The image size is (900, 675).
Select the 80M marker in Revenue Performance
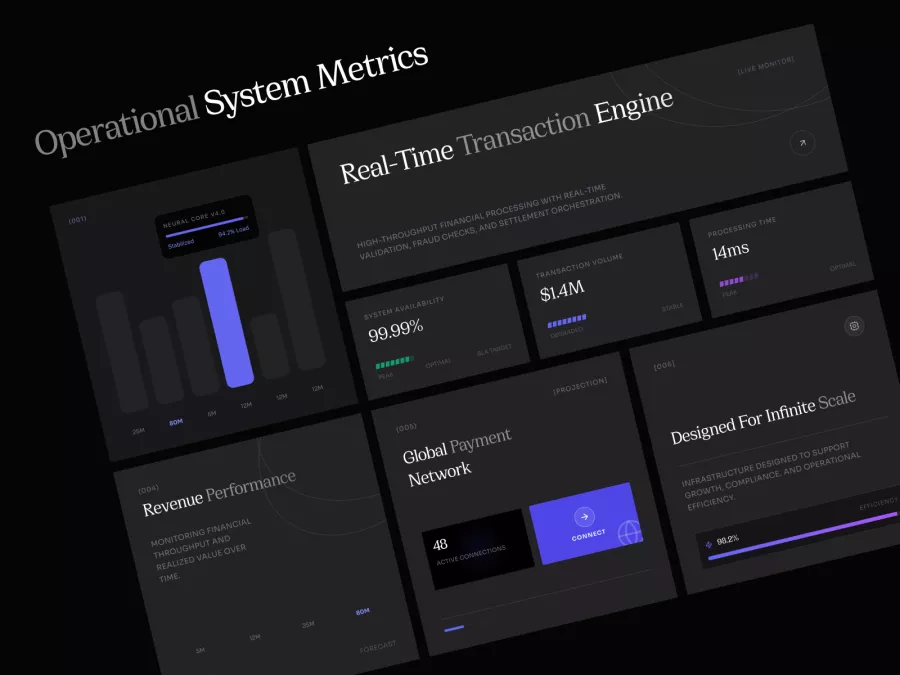click(362, 611)
